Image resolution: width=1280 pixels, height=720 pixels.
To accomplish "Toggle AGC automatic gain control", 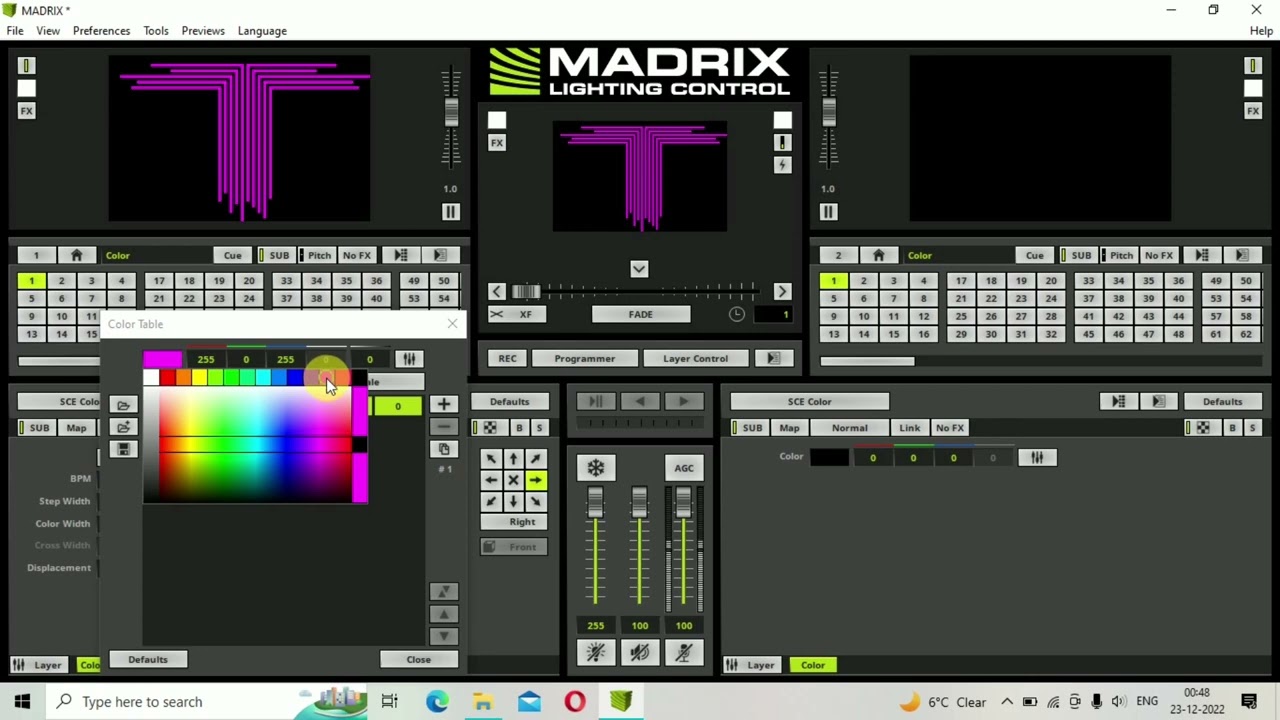I will pos(684,468).
